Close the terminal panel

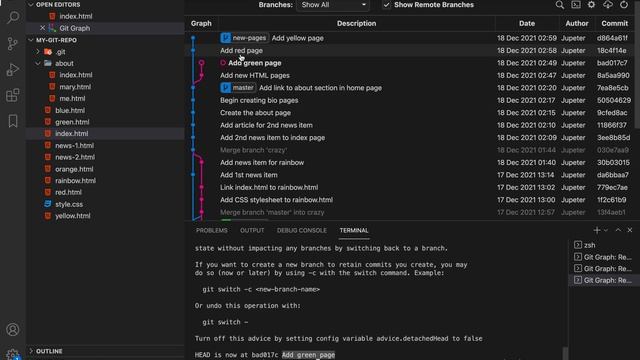pyautogui.click(x=629, y=230)
